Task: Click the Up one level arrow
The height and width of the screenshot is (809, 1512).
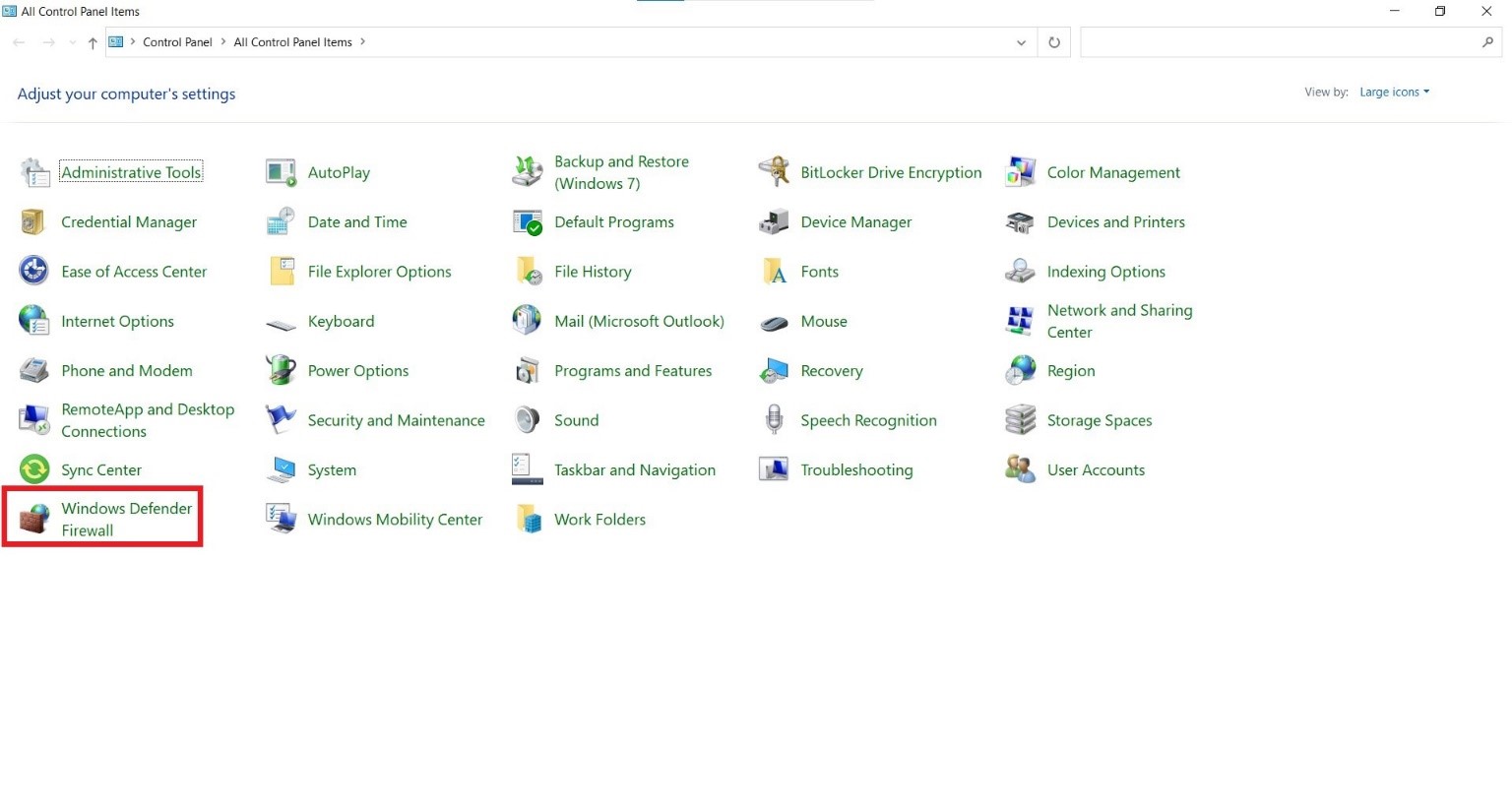Action: point(93,42)
